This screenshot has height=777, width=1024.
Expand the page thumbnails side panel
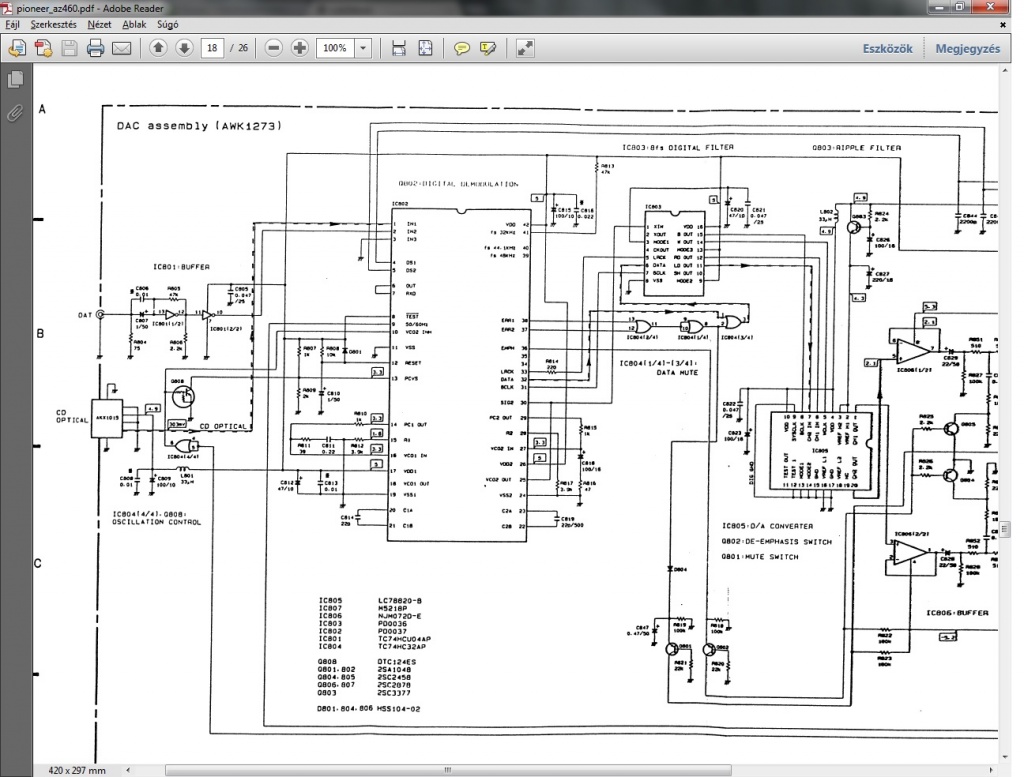(15, 79)
